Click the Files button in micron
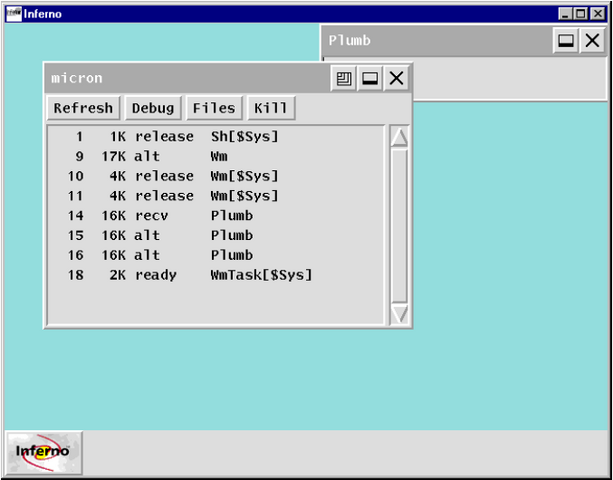This screenshot has width=613, height=480. point(214,108)
